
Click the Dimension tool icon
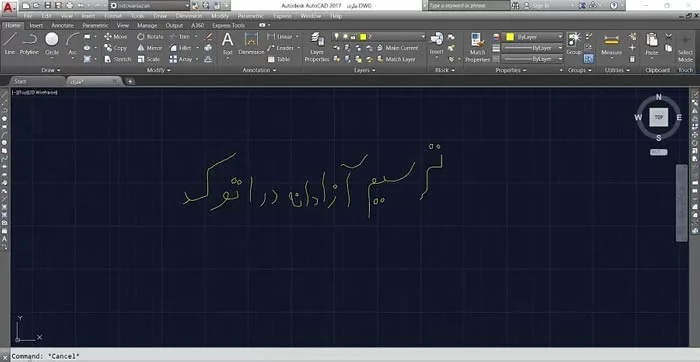point(251,44)
